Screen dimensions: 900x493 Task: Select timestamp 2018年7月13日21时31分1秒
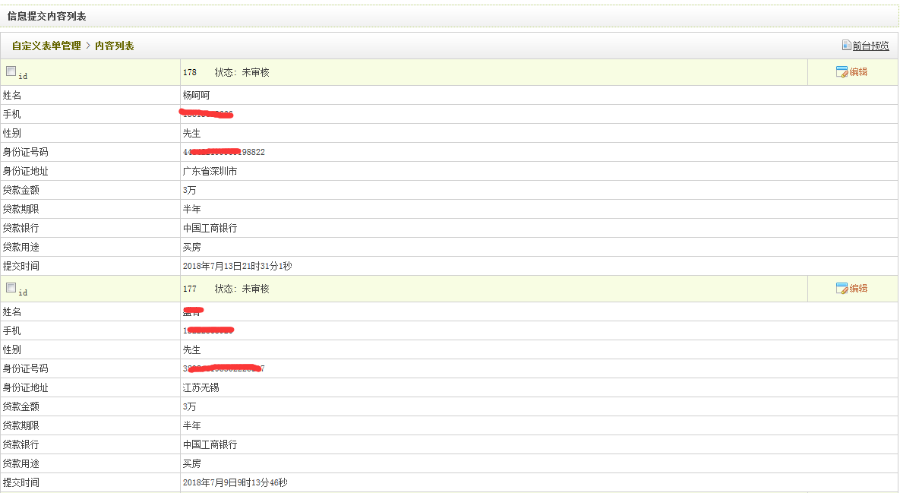(237, 266)
